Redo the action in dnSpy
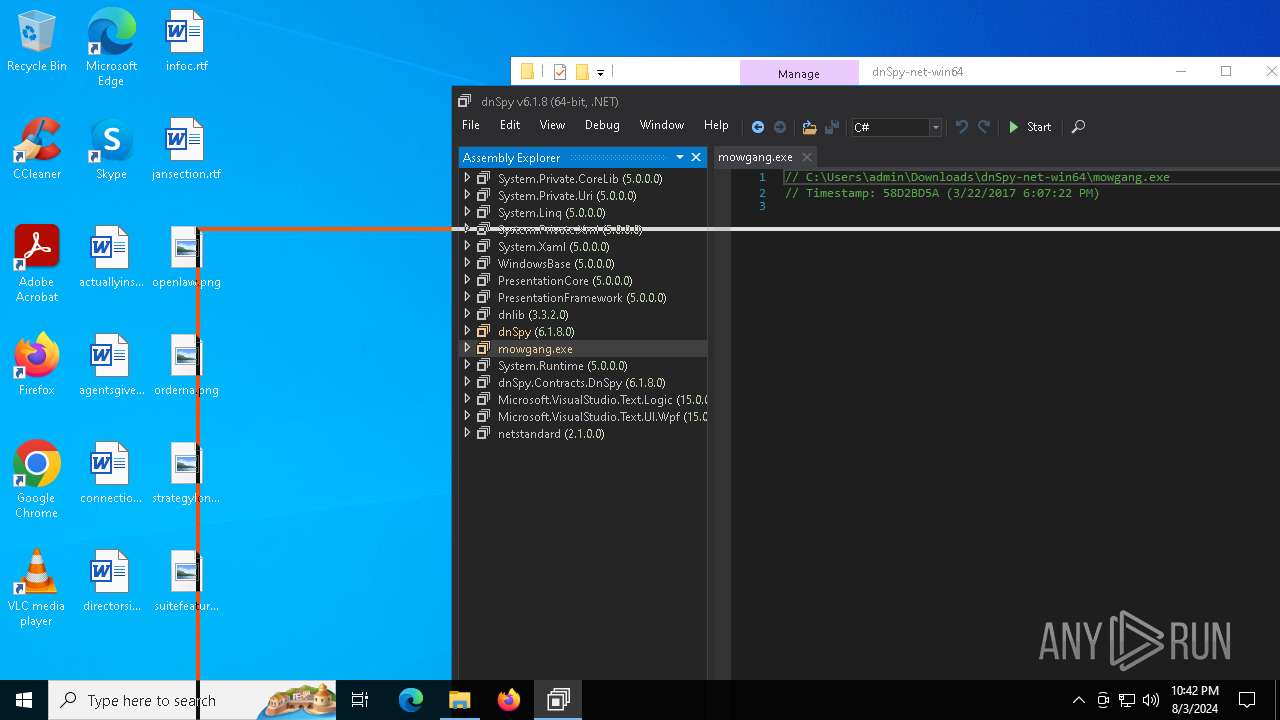The width and height of the screenshot is (1280, 720). [x=984, y=127]
